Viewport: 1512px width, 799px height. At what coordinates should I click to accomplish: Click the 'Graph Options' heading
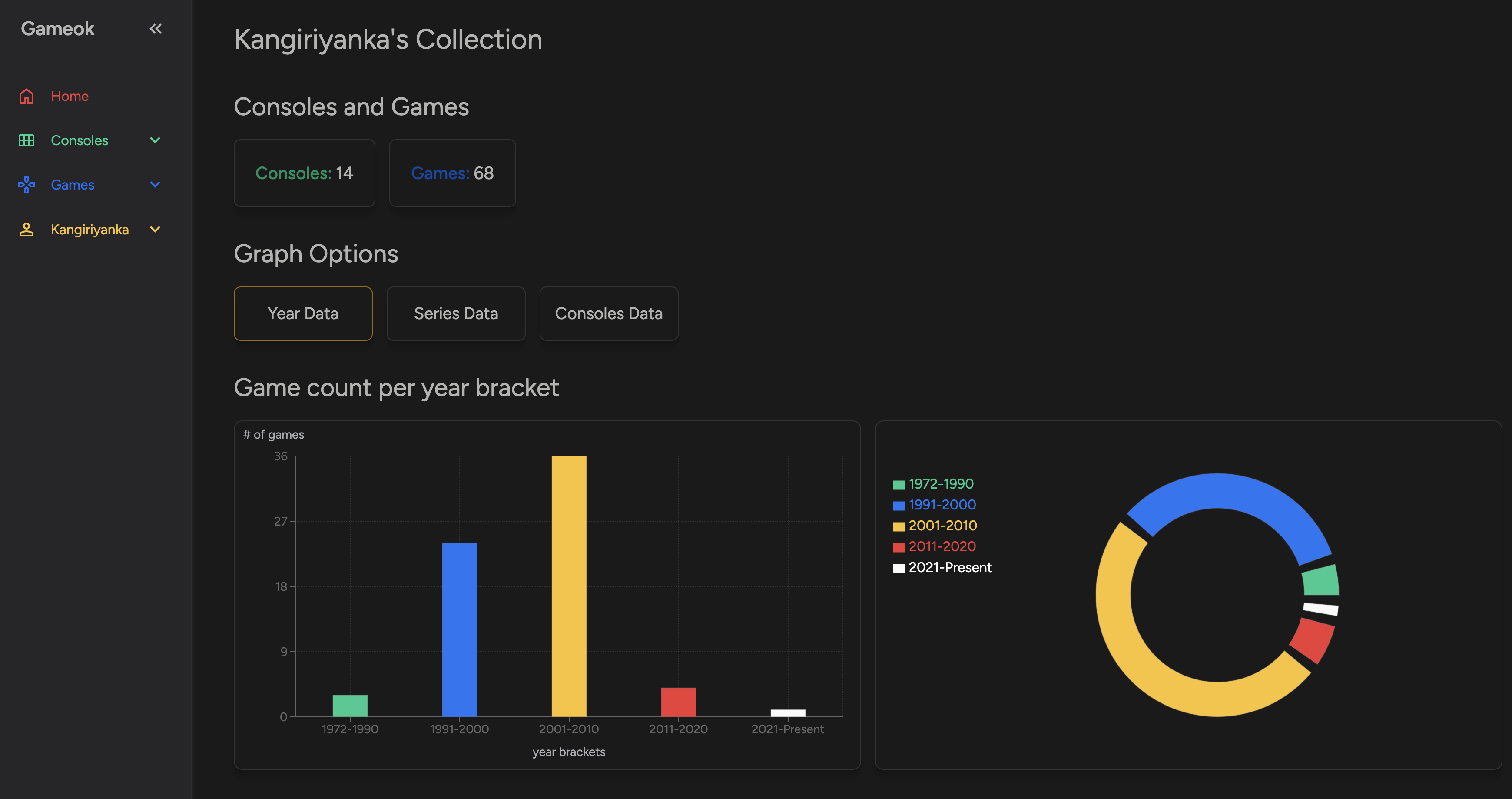click(x=316, y=254)
